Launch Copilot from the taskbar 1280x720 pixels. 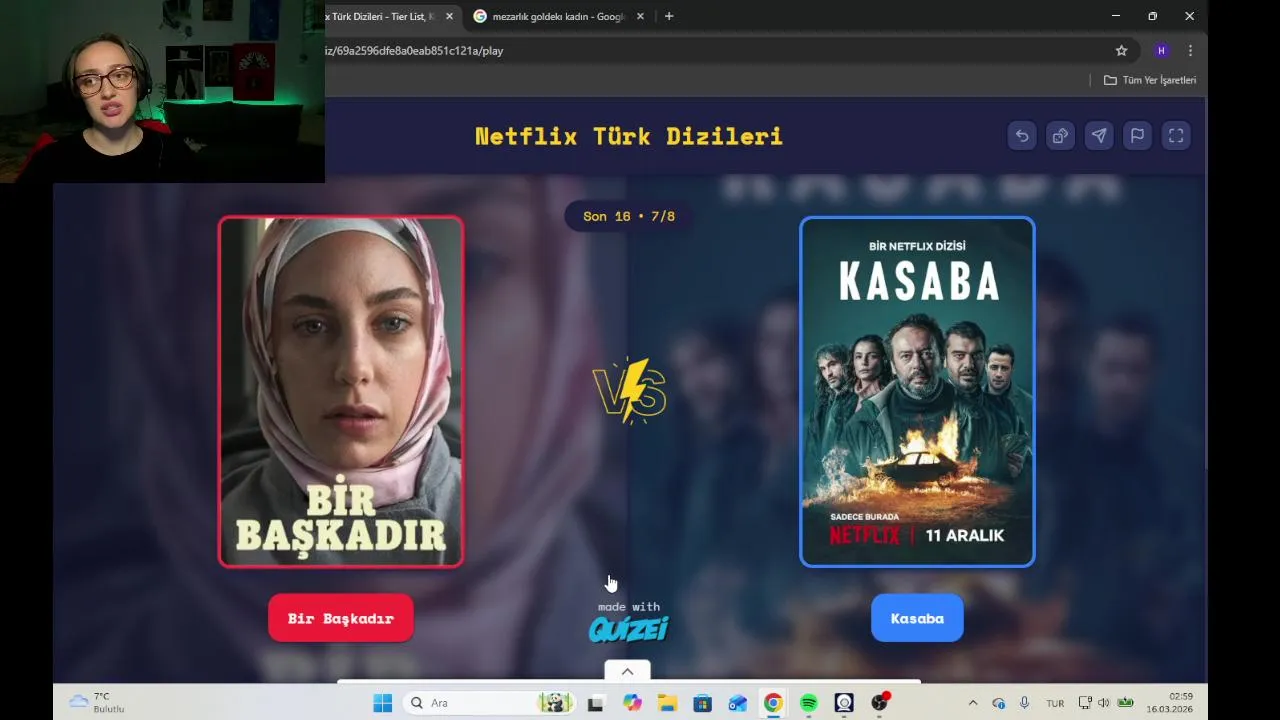pyautogui.click(x=632, y=703)
